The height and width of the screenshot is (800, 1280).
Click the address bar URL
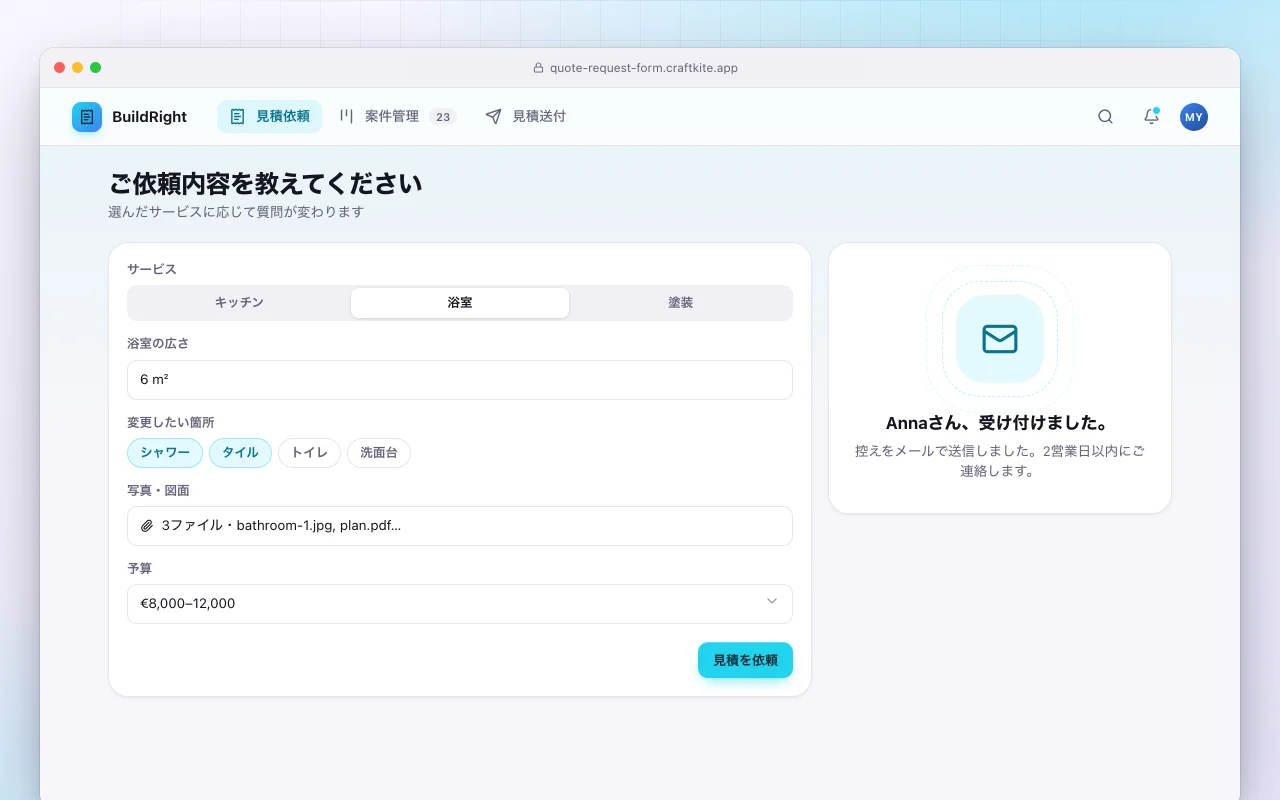(x=644, y=68)
